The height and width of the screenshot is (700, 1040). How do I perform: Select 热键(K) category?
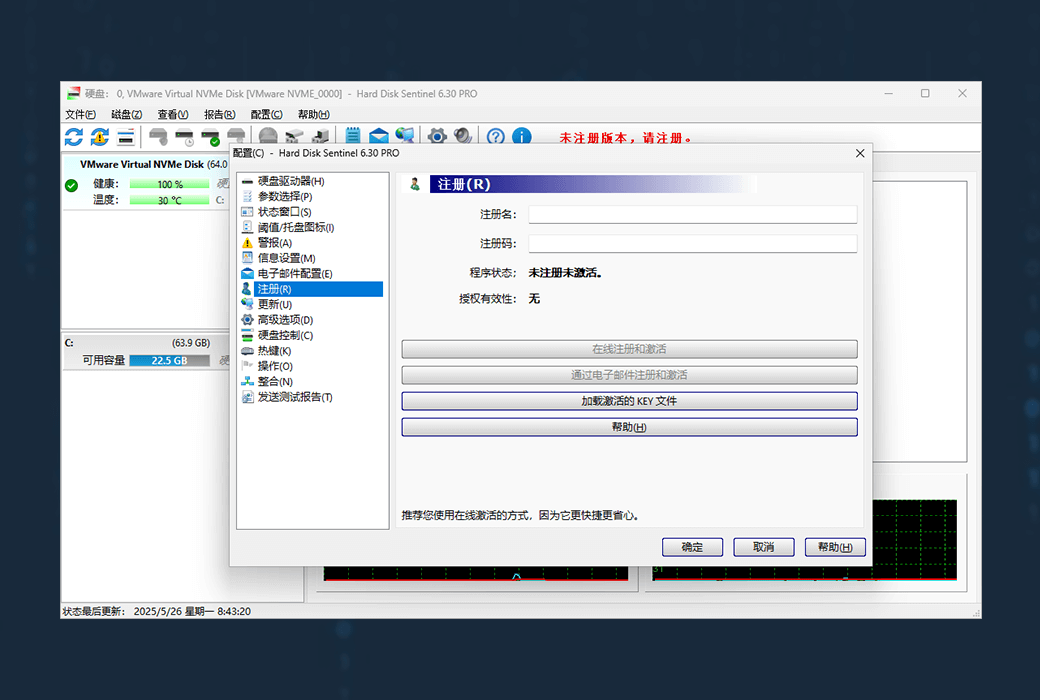[274, 350]
